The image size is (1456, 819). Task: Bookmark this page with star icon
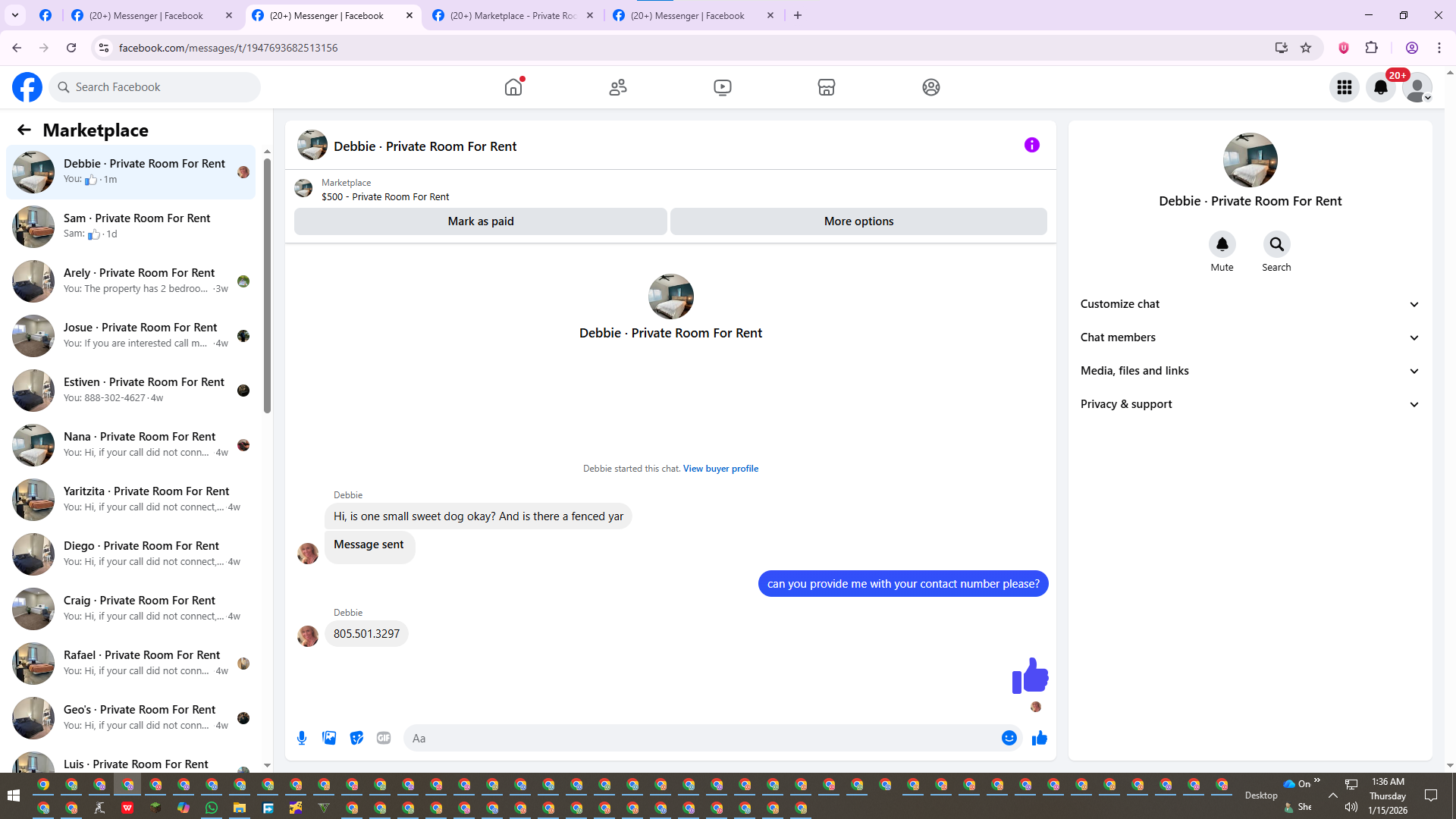1306,48
